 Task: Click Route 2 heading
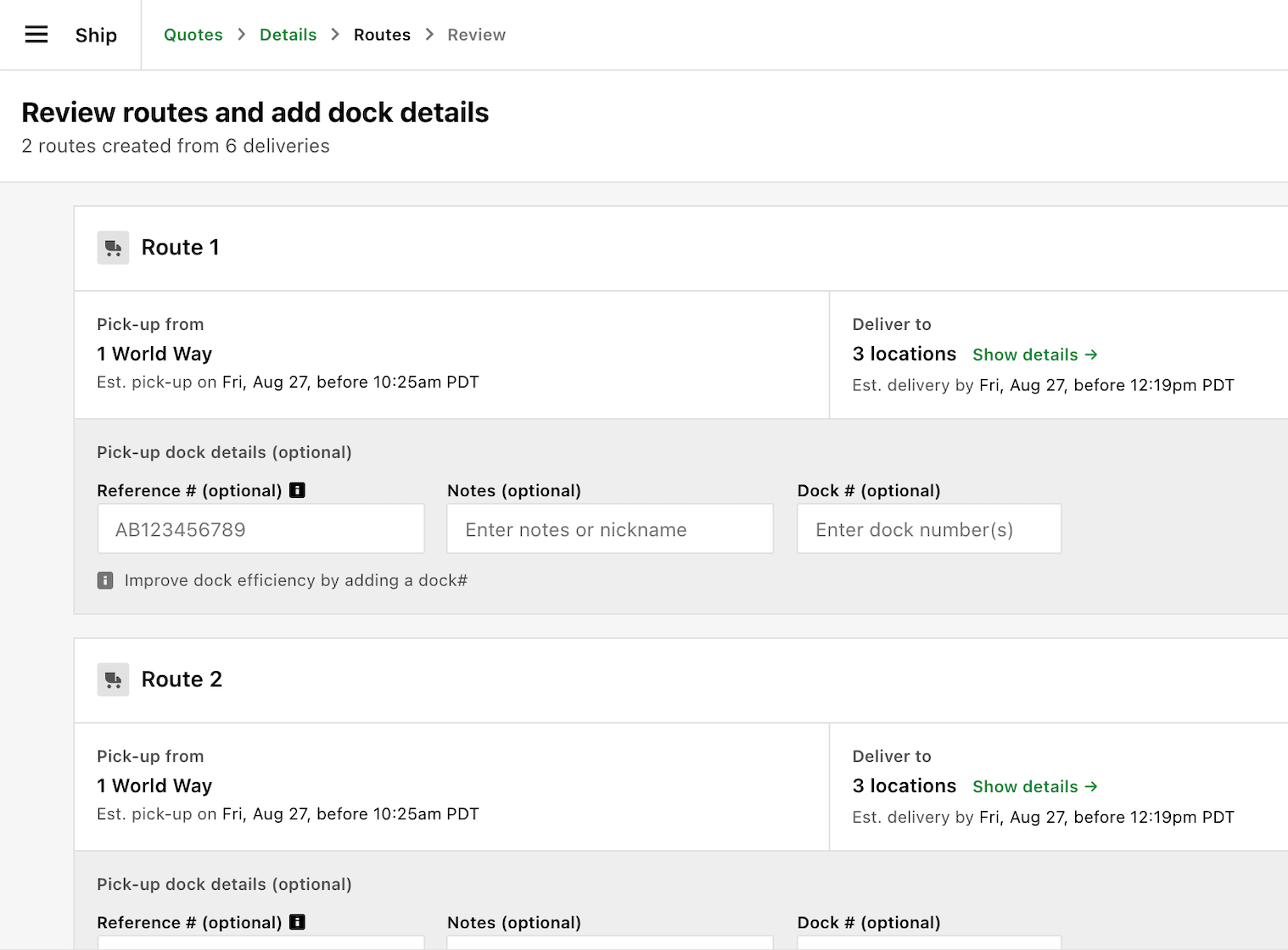182,679
